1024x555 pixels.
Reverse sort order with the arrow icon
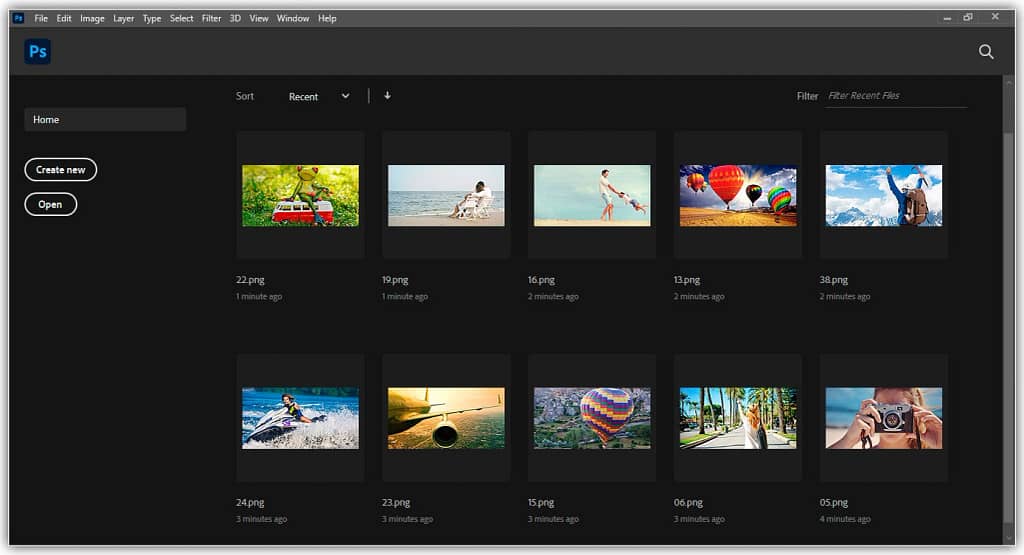pos(387,96)
